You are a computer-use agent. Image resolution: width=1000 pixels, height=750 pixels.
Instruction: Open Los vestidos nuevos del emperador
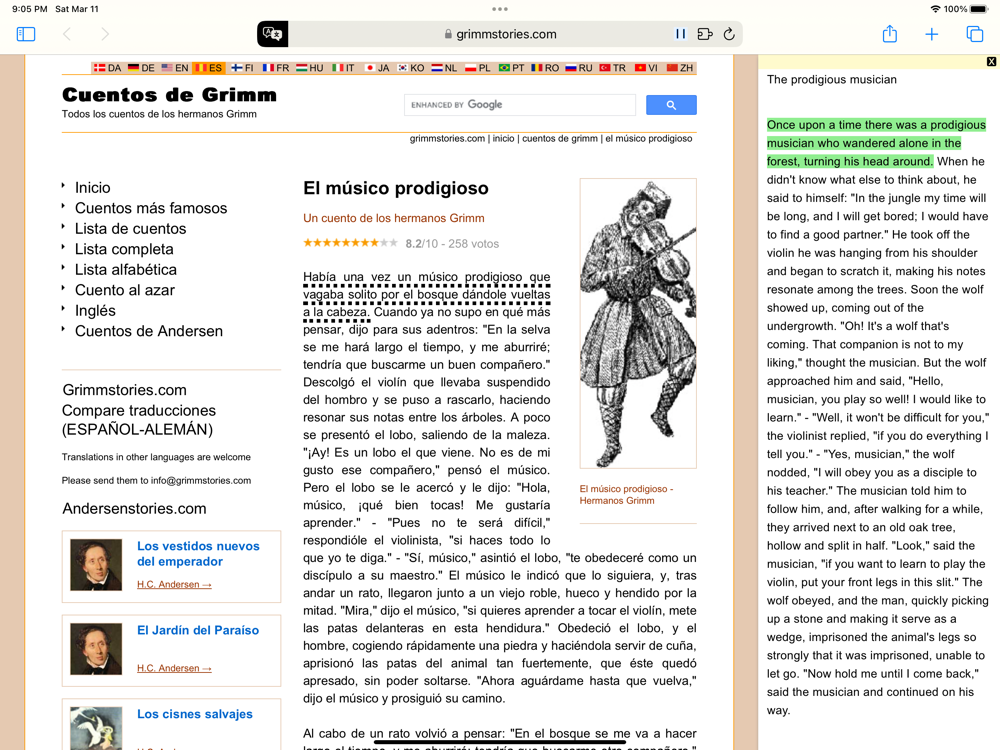tap(198, 554)
